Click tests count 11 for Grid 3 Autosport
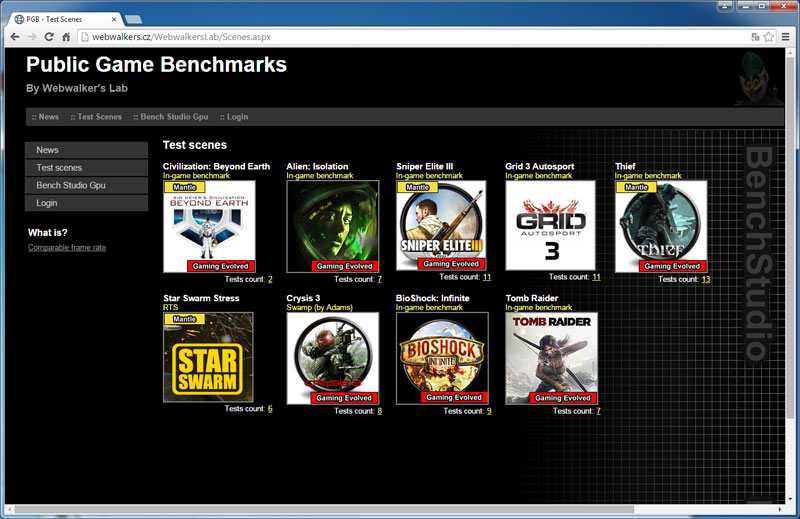Viewport: 800px width, 519px height. (x=596, y=277)
